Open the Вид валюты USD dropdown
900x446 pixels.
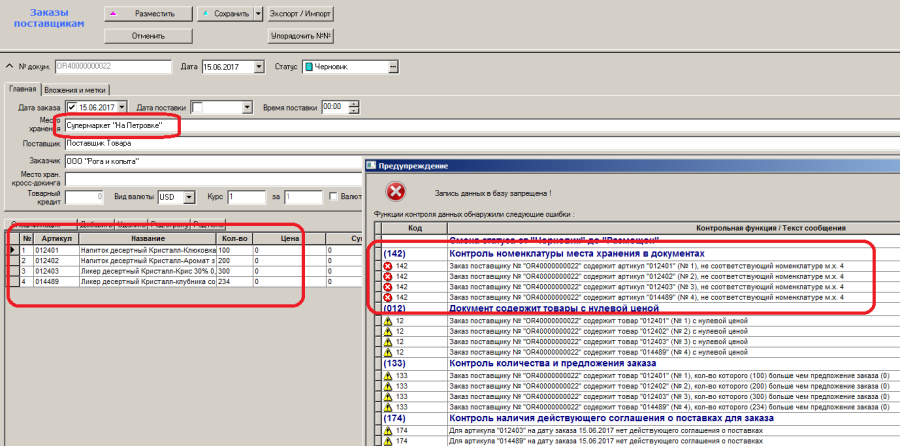pyautogui.click(x=189, y=197)
